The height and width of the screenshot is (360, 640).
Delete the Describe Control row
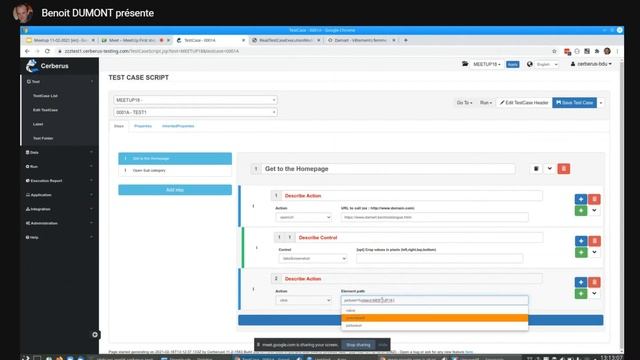(594, 241)
